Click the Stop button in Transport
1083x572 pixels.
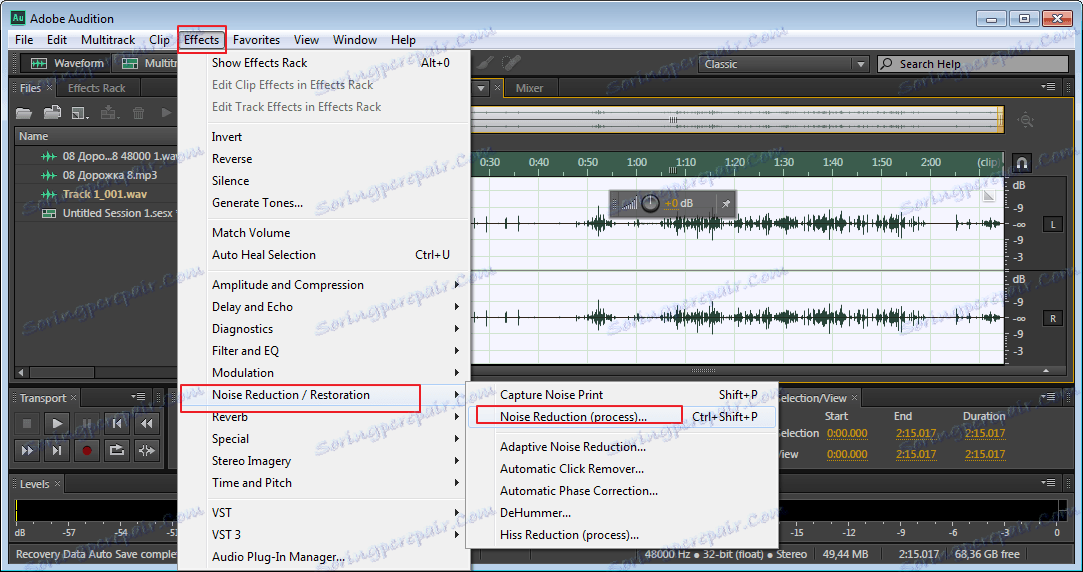pyautogui.click(x=27, y=423)
